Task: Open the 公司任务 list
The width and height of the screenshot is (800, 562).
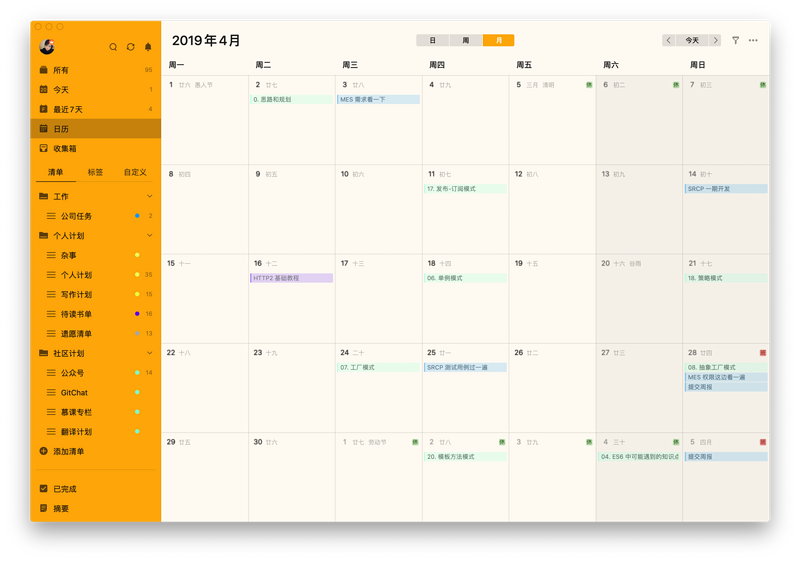Action: 95,216
